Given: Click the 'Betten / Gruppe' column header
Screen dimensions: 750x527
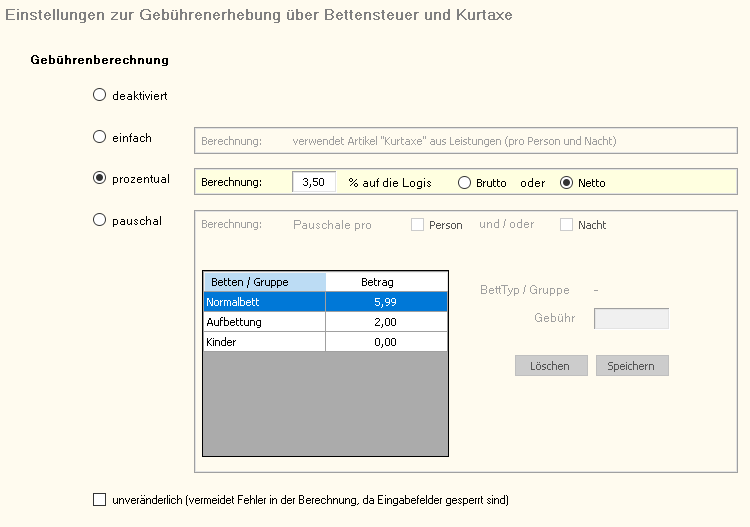Looking at the screenshot, I should (x=264, y=282).
